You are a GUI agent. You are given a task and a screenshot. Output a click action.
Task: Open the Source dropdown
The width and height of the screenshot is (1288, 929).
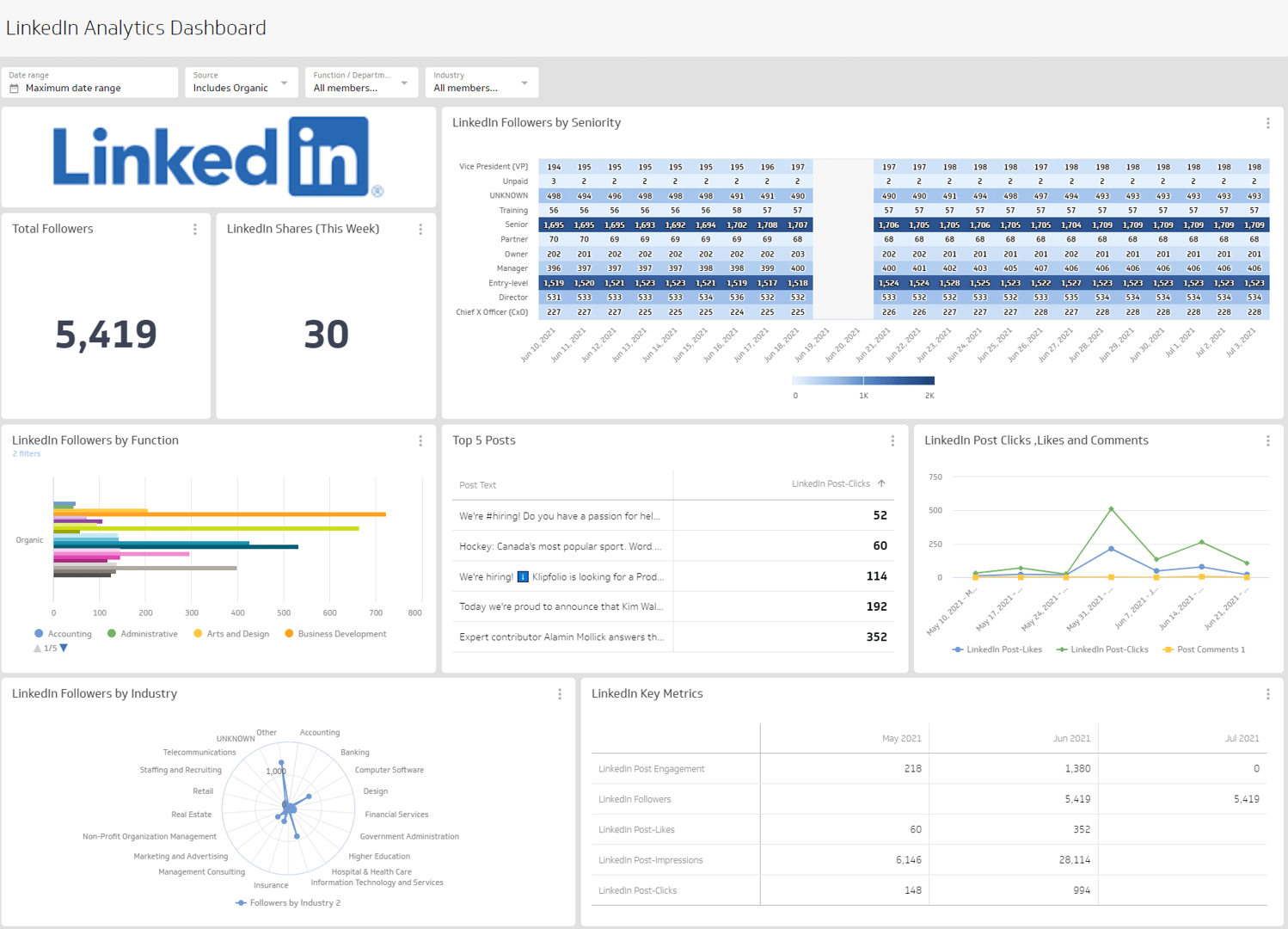point(242,83)
